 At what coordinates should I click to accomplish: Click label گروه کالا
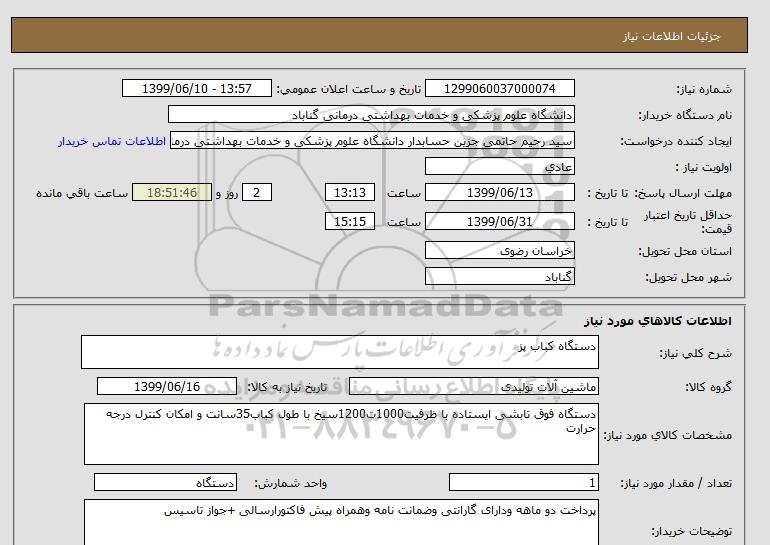[x=709, y=387]
